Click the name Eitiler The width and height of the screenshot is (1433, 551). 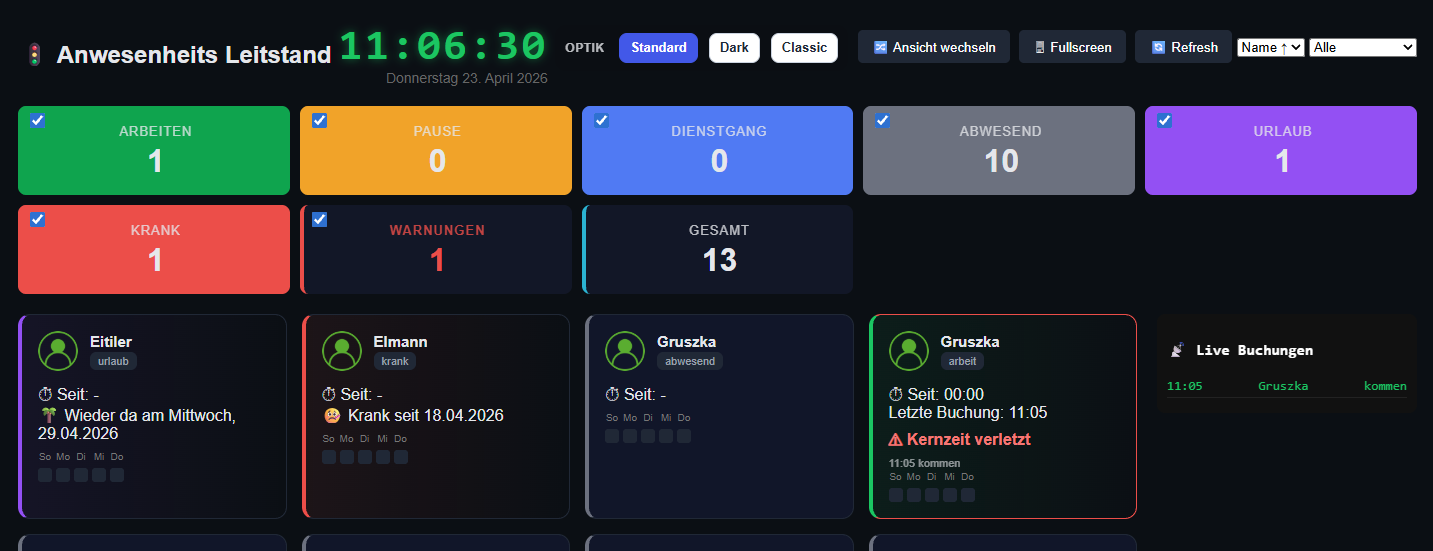(111, 342)
